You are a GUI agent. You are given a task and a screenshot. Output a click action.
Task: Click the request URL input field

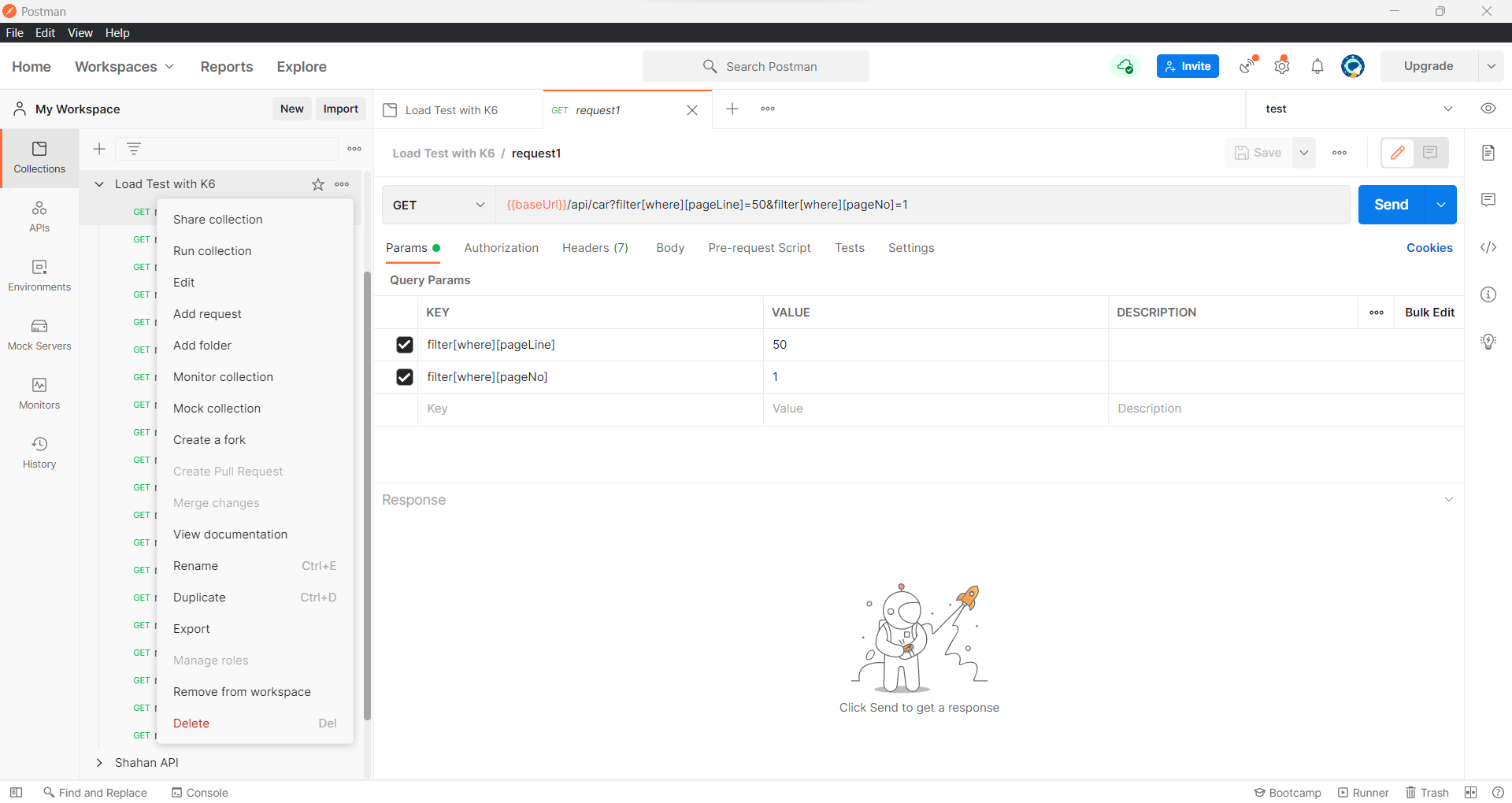[x=921, y=205]
